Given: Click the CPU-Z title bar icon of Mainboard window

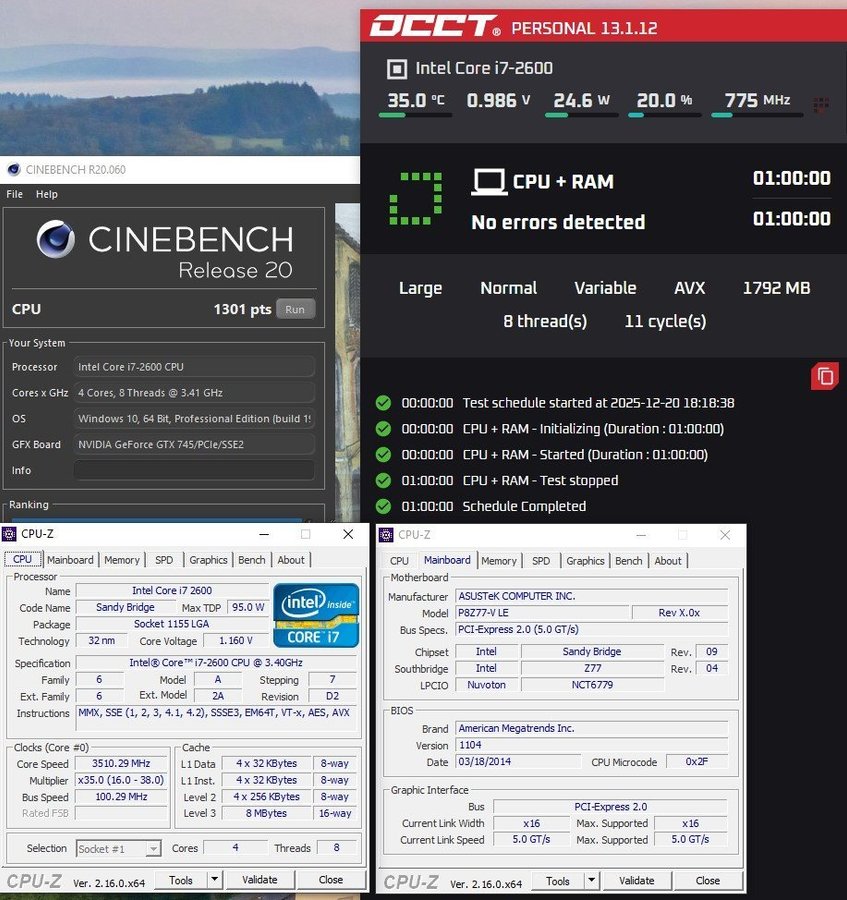Looking at the screenshot, I should [x=387, y=535].
